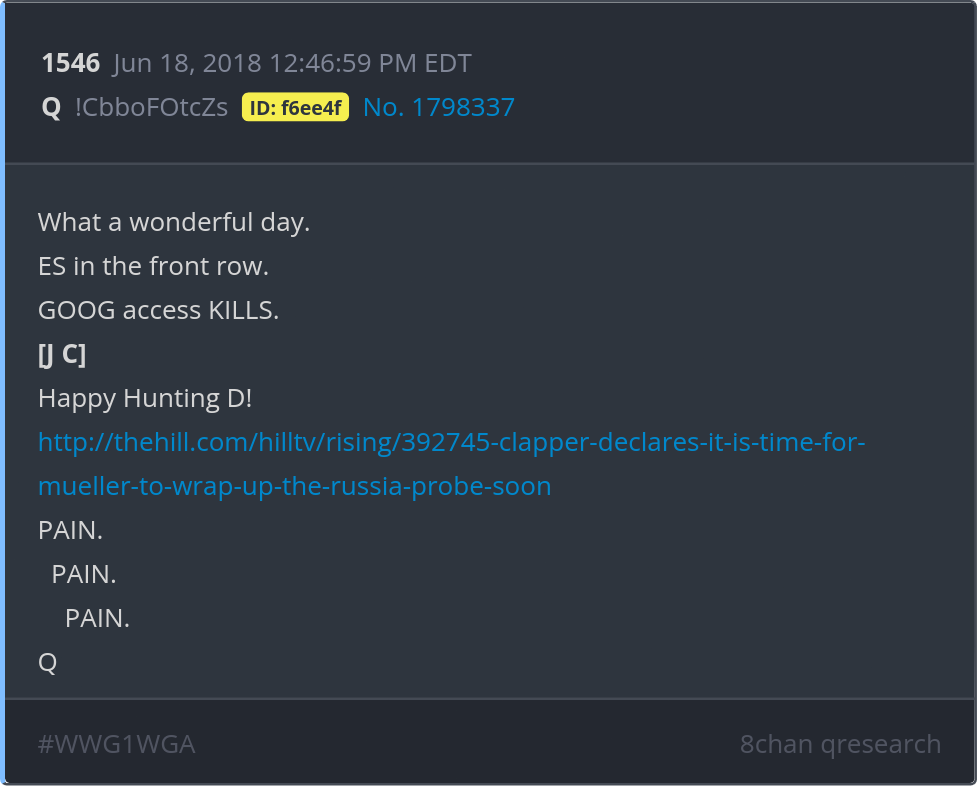Click the bold Q author name
The image size is (978, 786).
click(x=51, y=108)
